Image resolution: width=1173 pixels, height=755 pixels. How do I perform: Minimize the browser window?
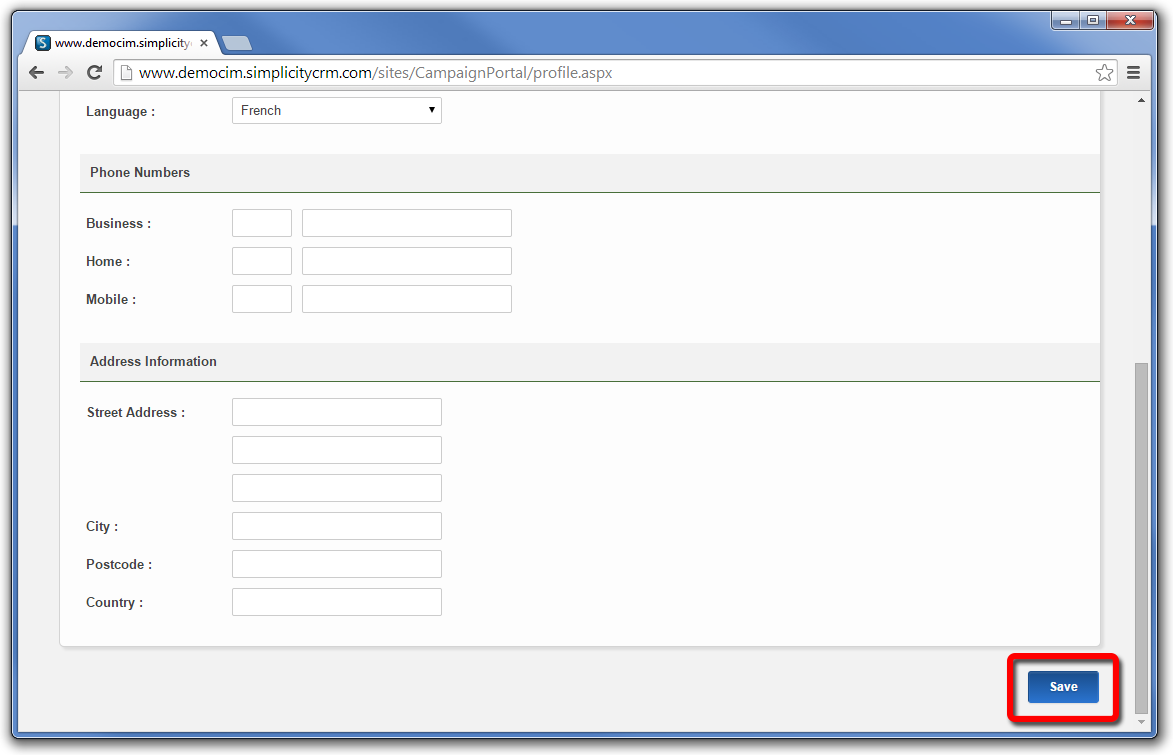[1066, 20]
